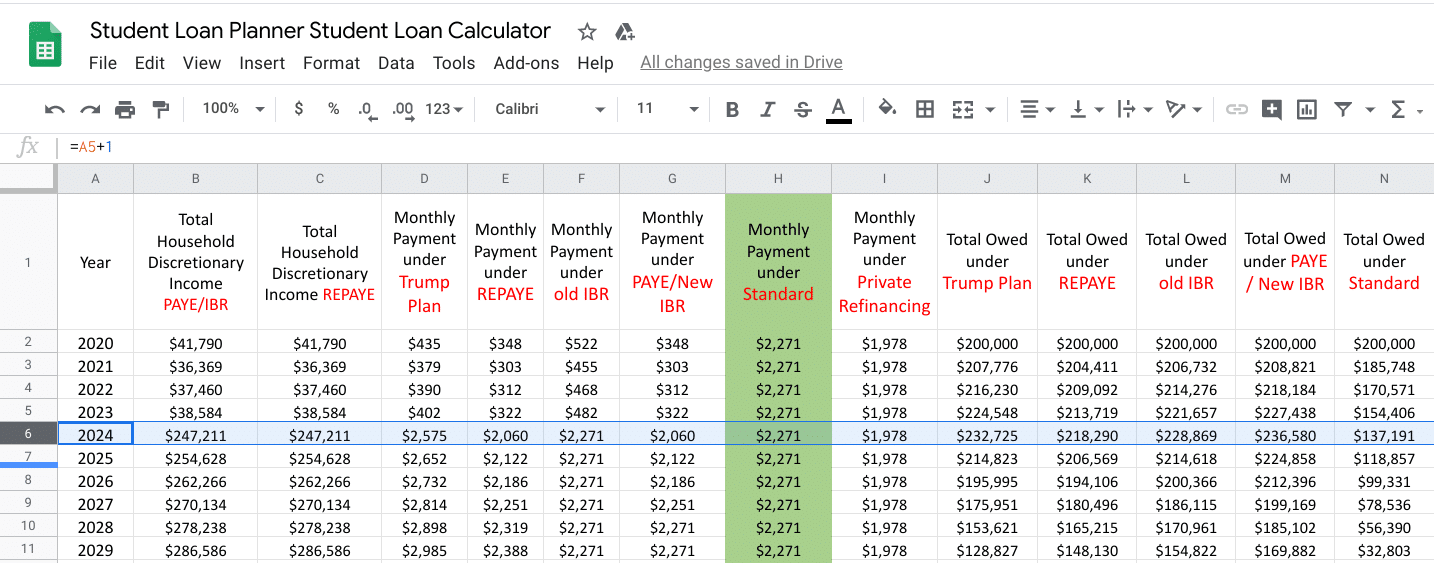Insert a comment

point(1272,109)
